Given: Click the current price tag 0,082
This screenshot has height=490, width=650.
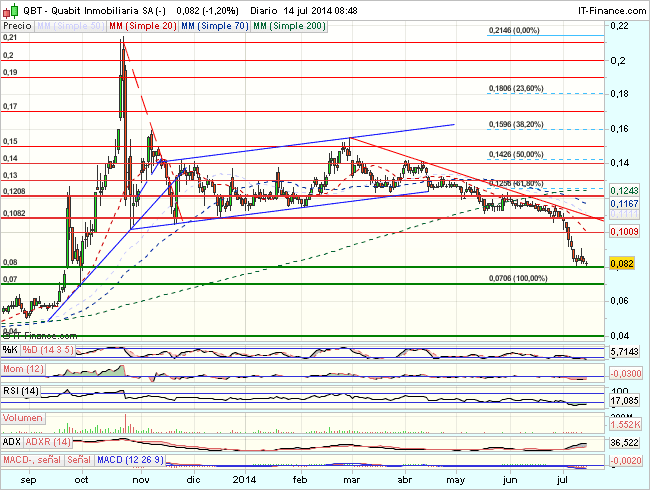Looking at the screenshot, I should [621, 262].
